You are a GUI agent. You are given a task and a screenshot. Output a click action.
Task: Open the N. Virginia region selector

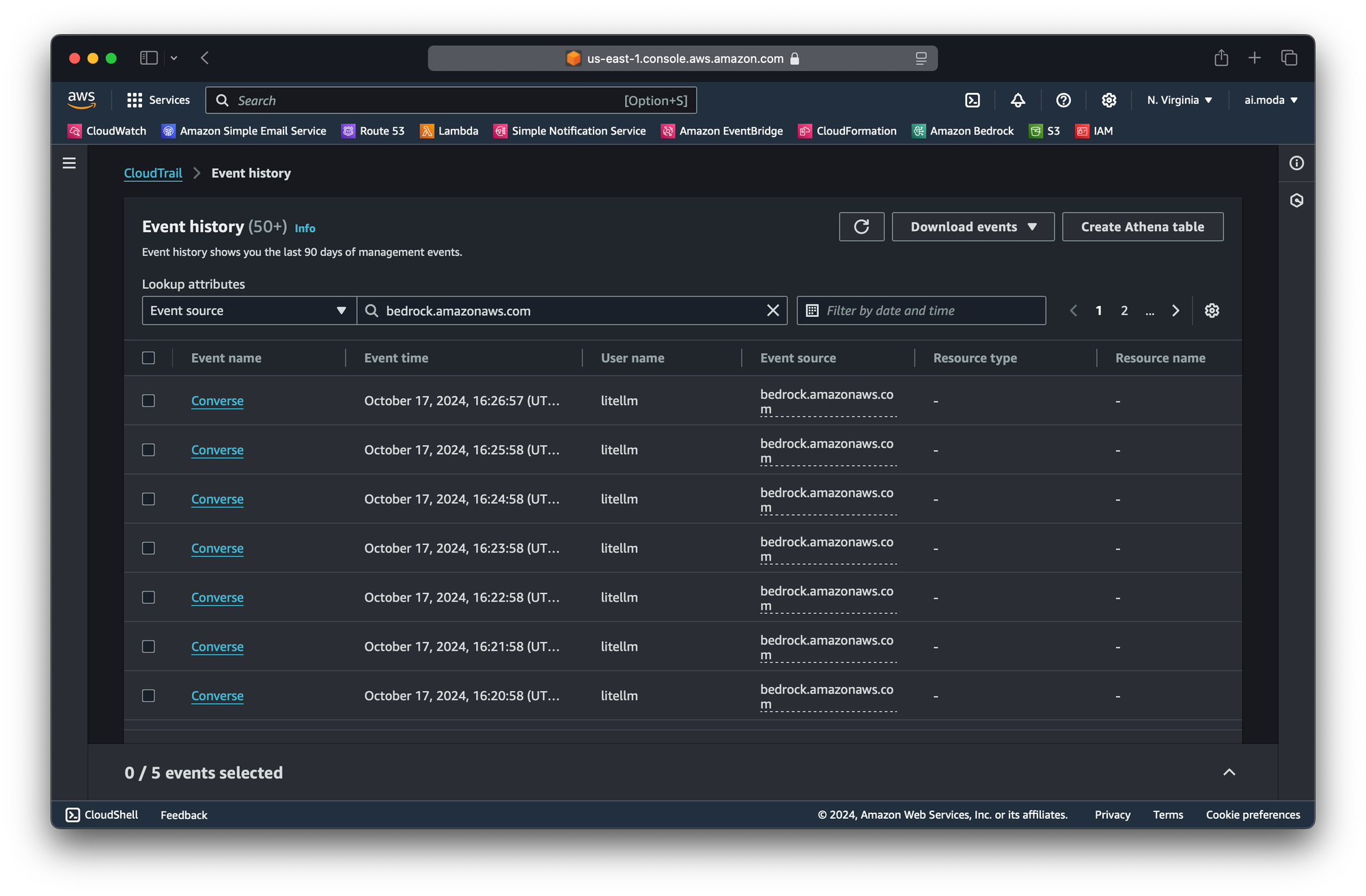coord(1179,100)
